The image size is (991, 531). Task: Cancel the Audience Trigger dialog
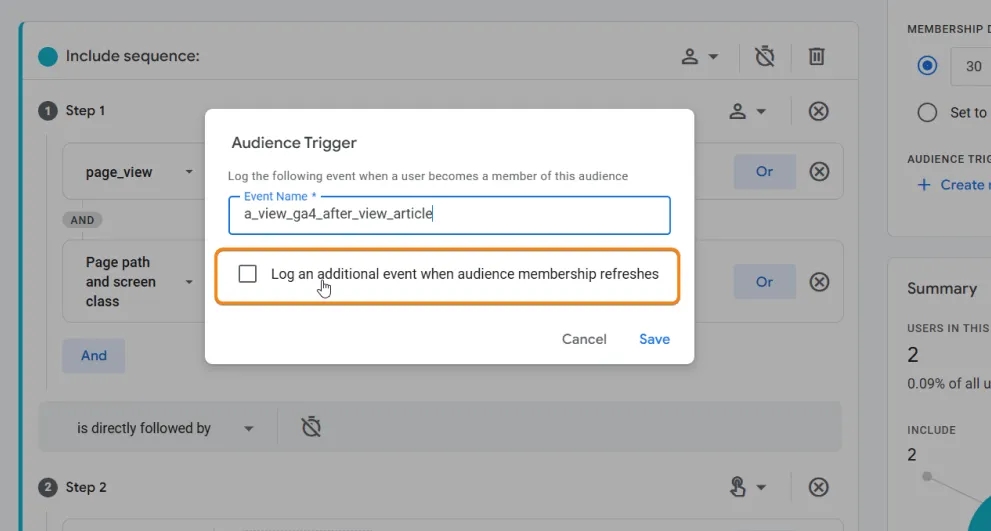click(584, 339)
